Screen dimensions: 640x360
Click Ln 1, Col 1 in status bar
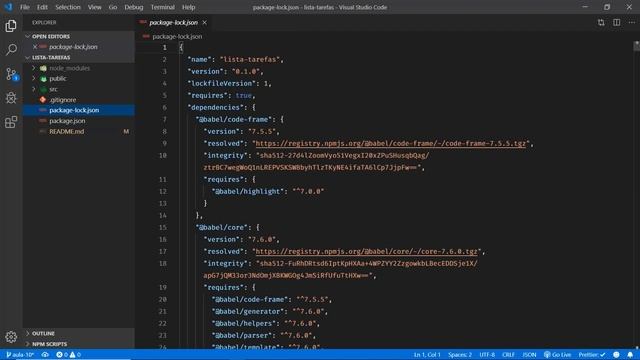[427, 355]
